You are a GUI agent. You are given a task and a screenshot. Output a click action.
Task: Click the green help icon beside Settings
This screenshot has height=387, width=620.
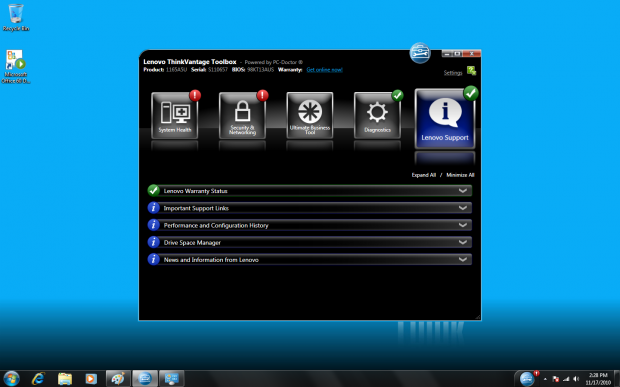(x=471, y=71)
